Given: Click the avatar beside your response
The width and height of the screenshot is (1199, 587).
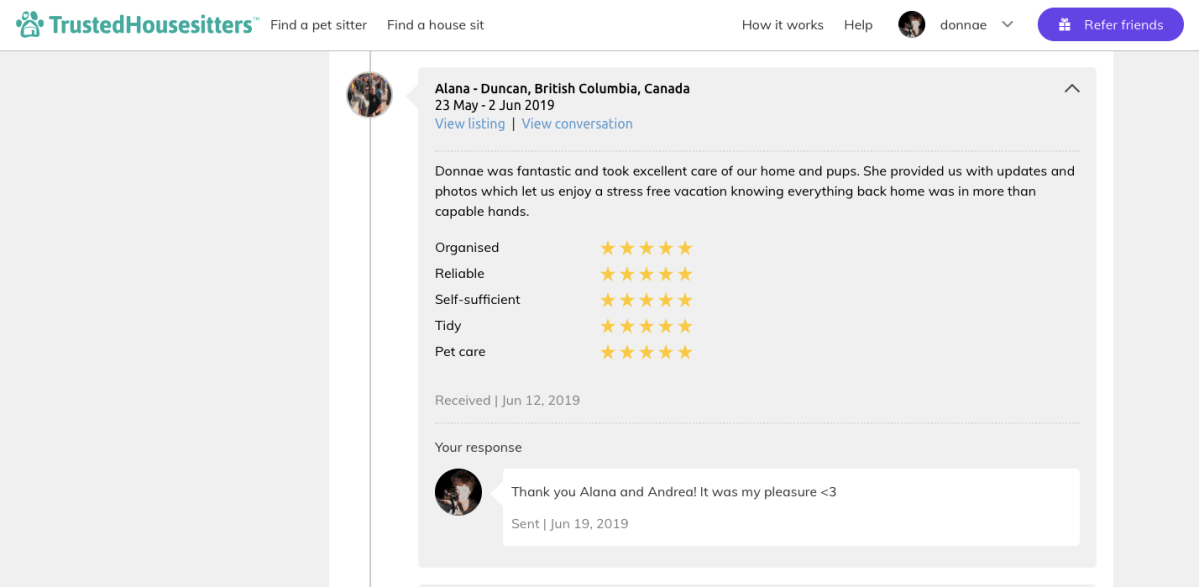Looking at the screenshot, I should click(458, 492).
